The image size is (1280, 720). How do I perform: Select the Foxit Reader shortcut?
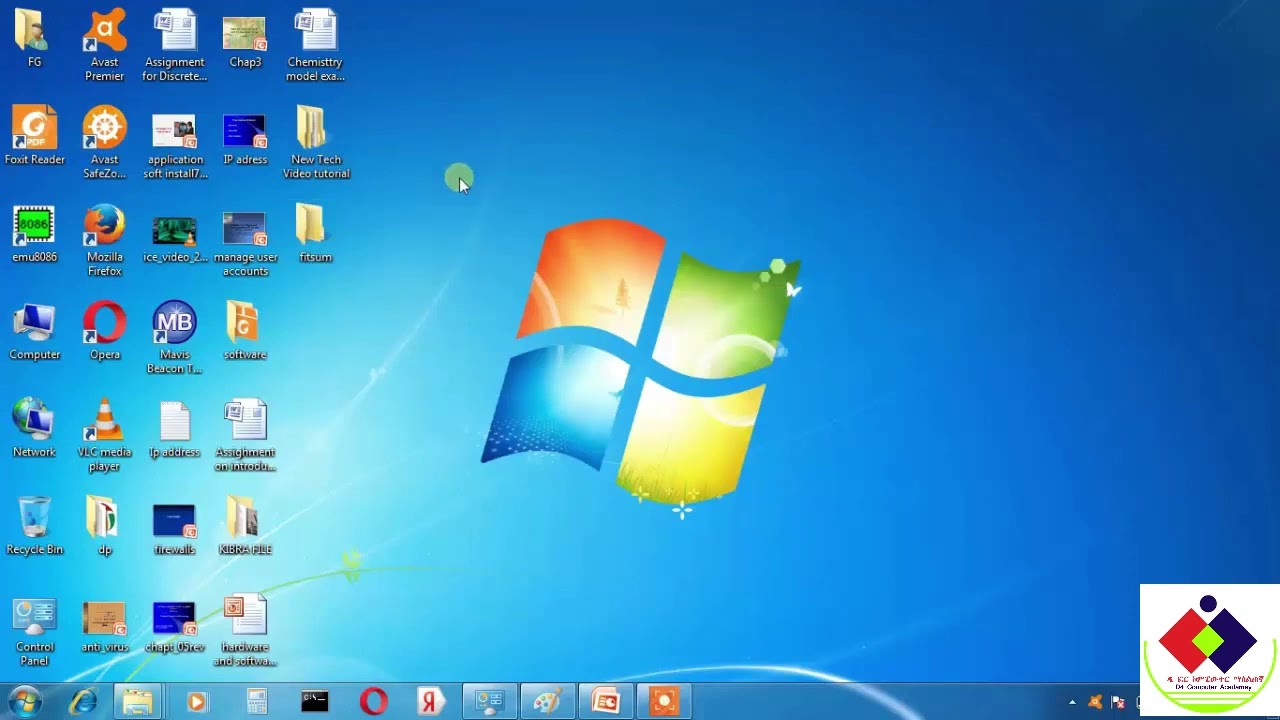(34, 136)
